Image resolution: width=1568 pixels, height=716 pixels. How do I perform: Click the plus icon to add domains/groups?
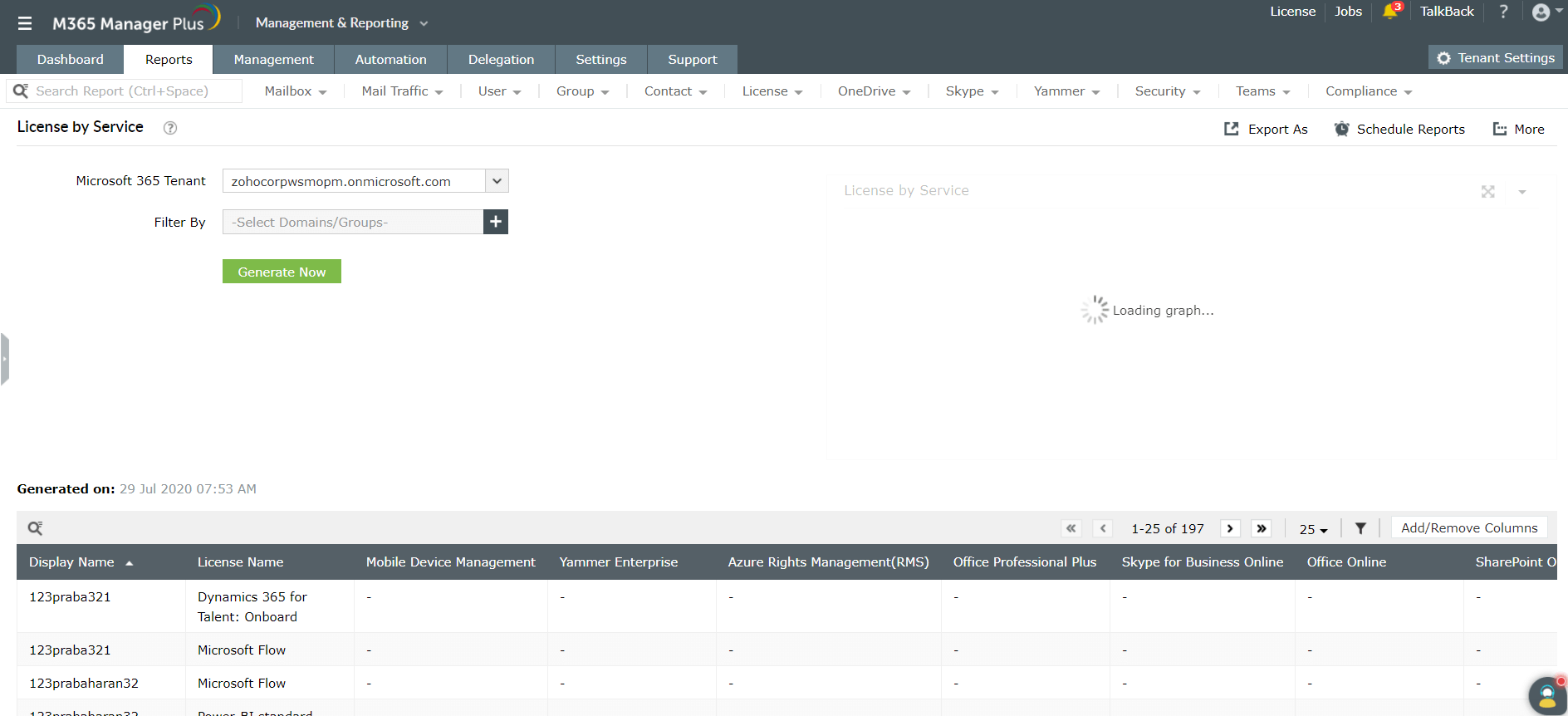(496, 222)
